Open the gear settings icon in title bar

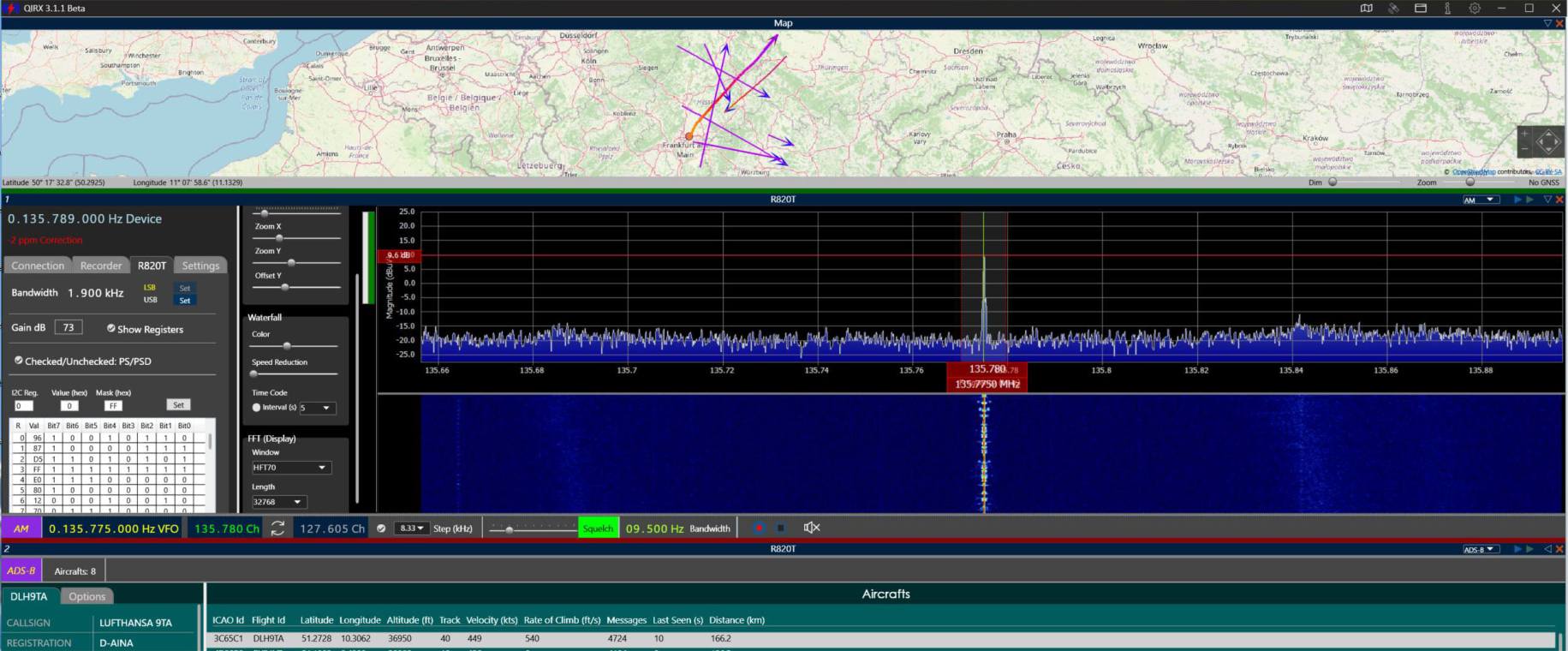tap(1475, 9)
